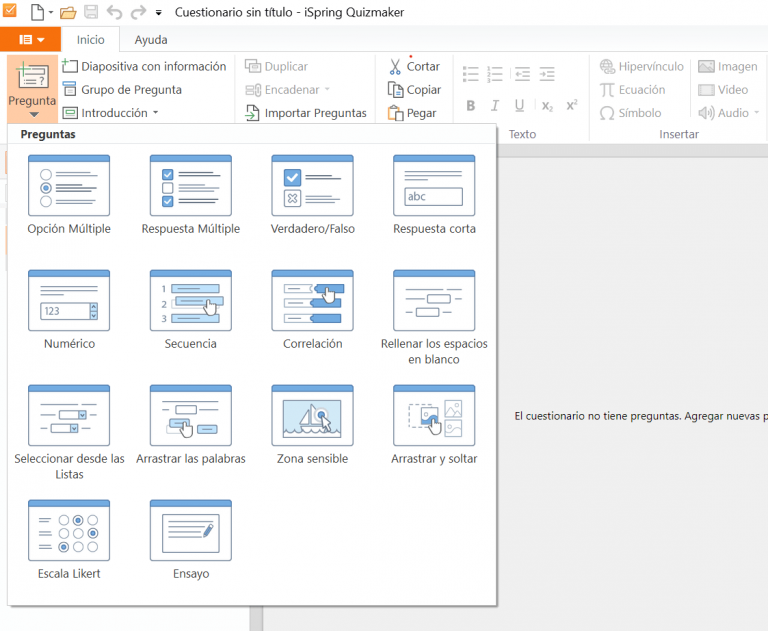Choose the Verdadero/Falso question type
This screenshot has width=768, height=631.
pyautogui.click(x=312, y=195)
